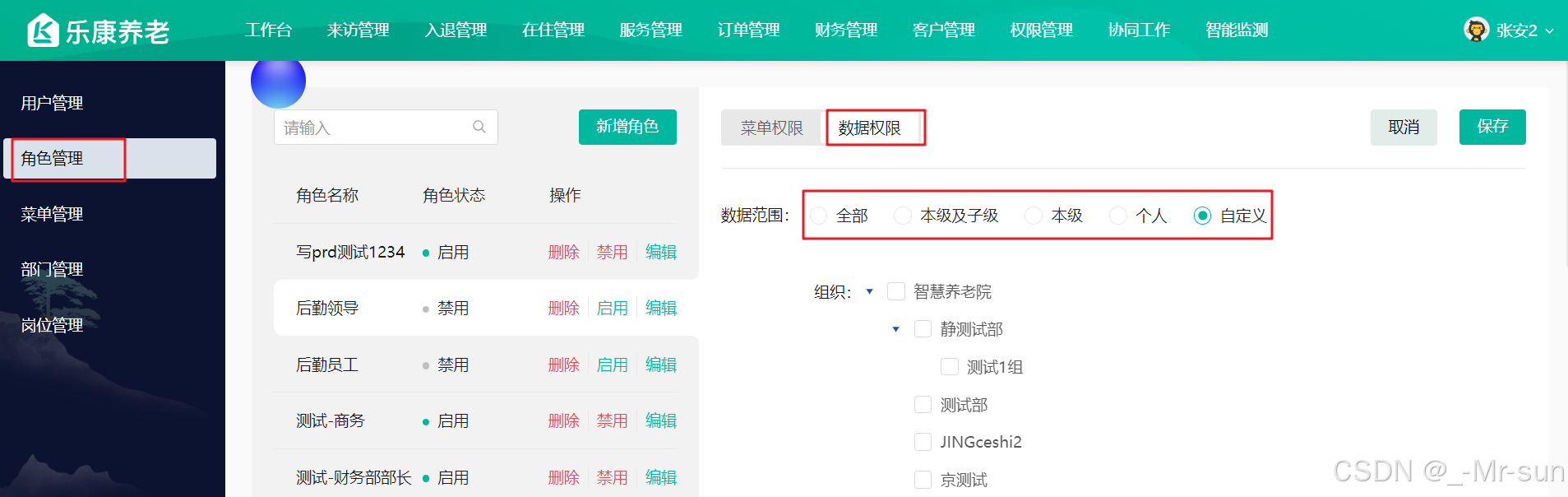1568x497 pixels.
Task: Edit the 写prd测试1234 role
Action: tap(661, 252)
